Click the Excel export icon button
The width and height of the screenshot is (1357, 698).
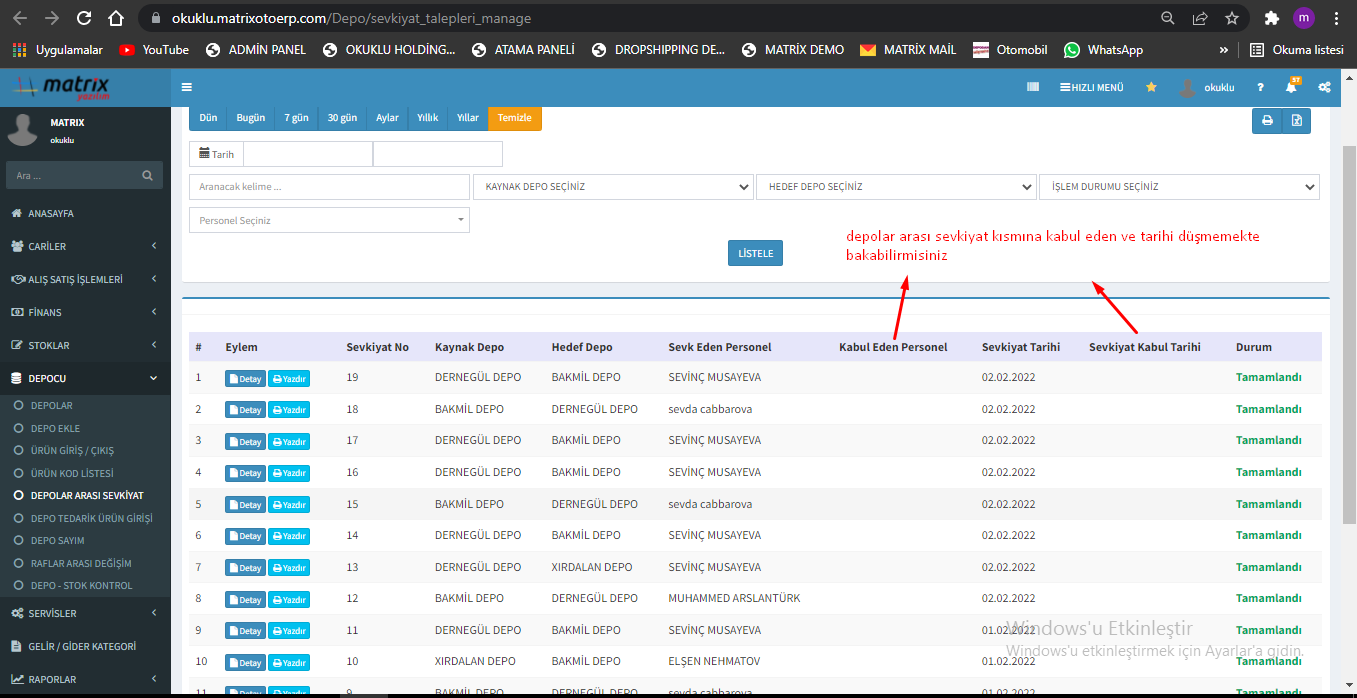[x=1296, y=121]
